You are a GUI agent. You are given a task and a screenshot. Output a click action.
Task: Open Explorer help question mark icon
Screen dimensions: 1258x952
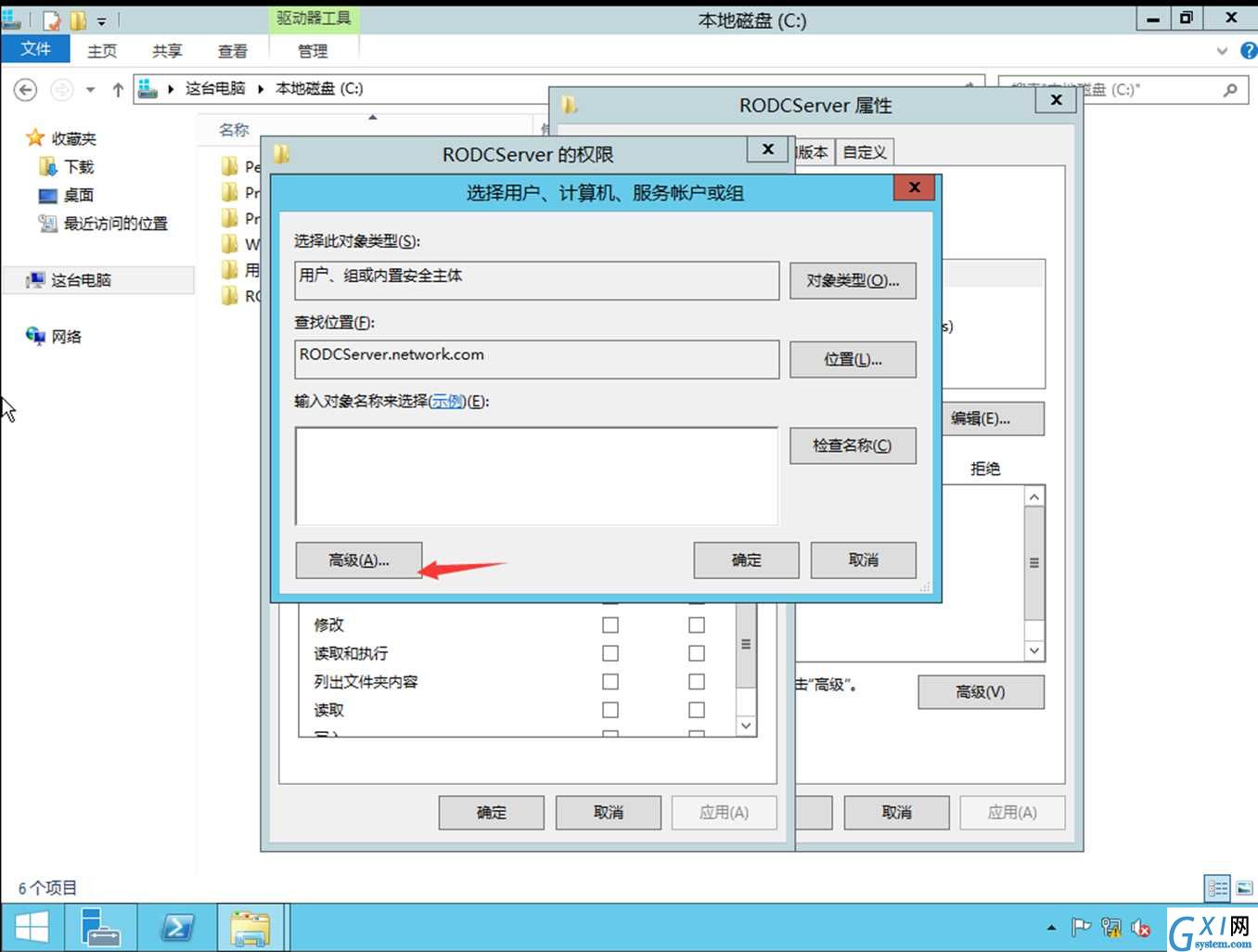[1248, 51]
